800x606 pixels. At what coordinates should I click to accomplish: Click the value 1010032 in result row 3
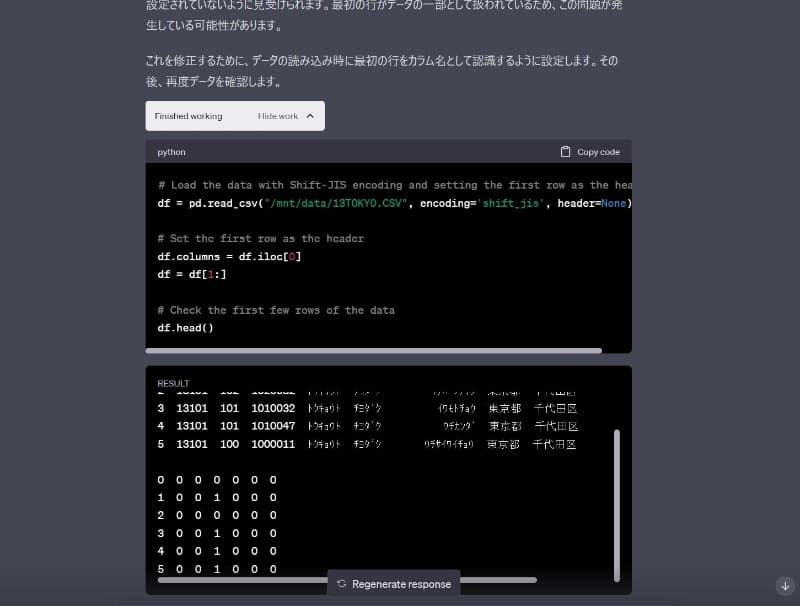[x=273, y=408]
